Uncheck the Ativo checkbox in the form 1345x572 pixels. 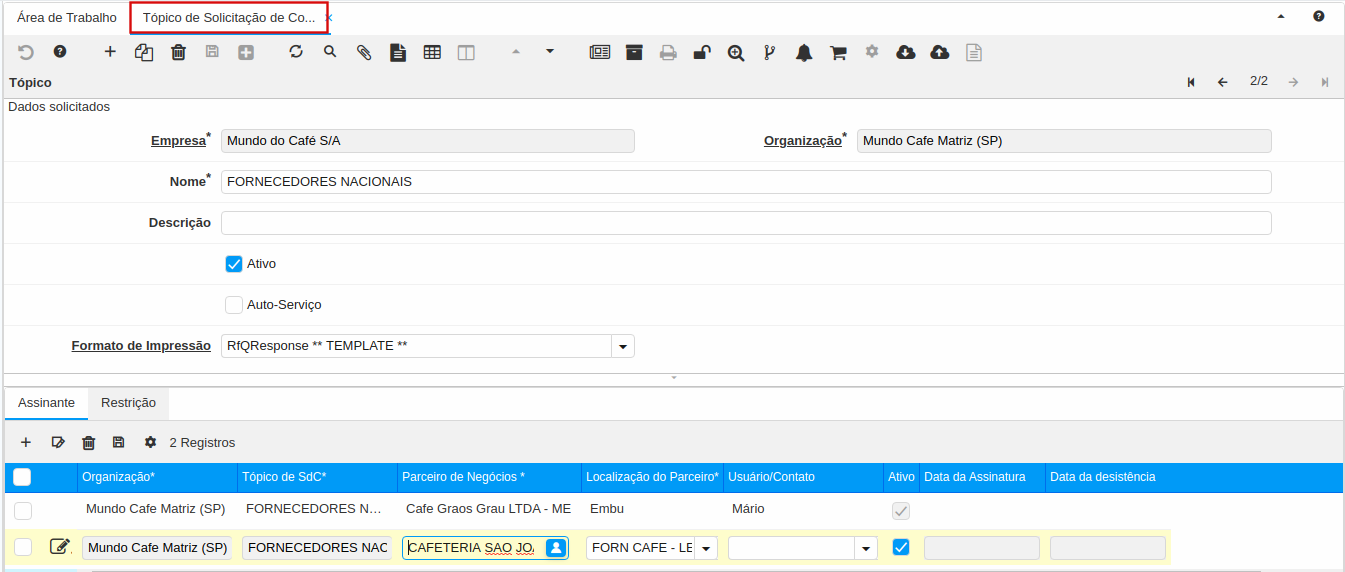[234, 264]
